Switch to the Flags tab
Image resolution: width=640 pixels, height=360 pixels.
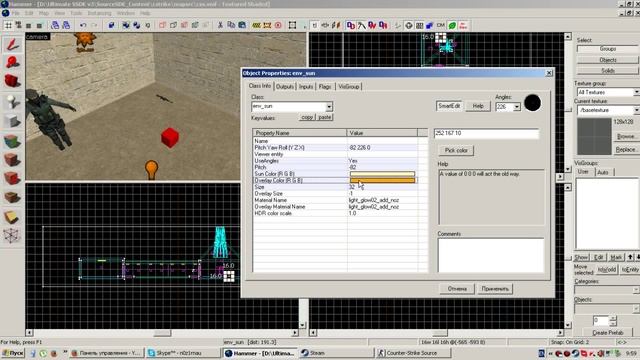pos(325,87)
